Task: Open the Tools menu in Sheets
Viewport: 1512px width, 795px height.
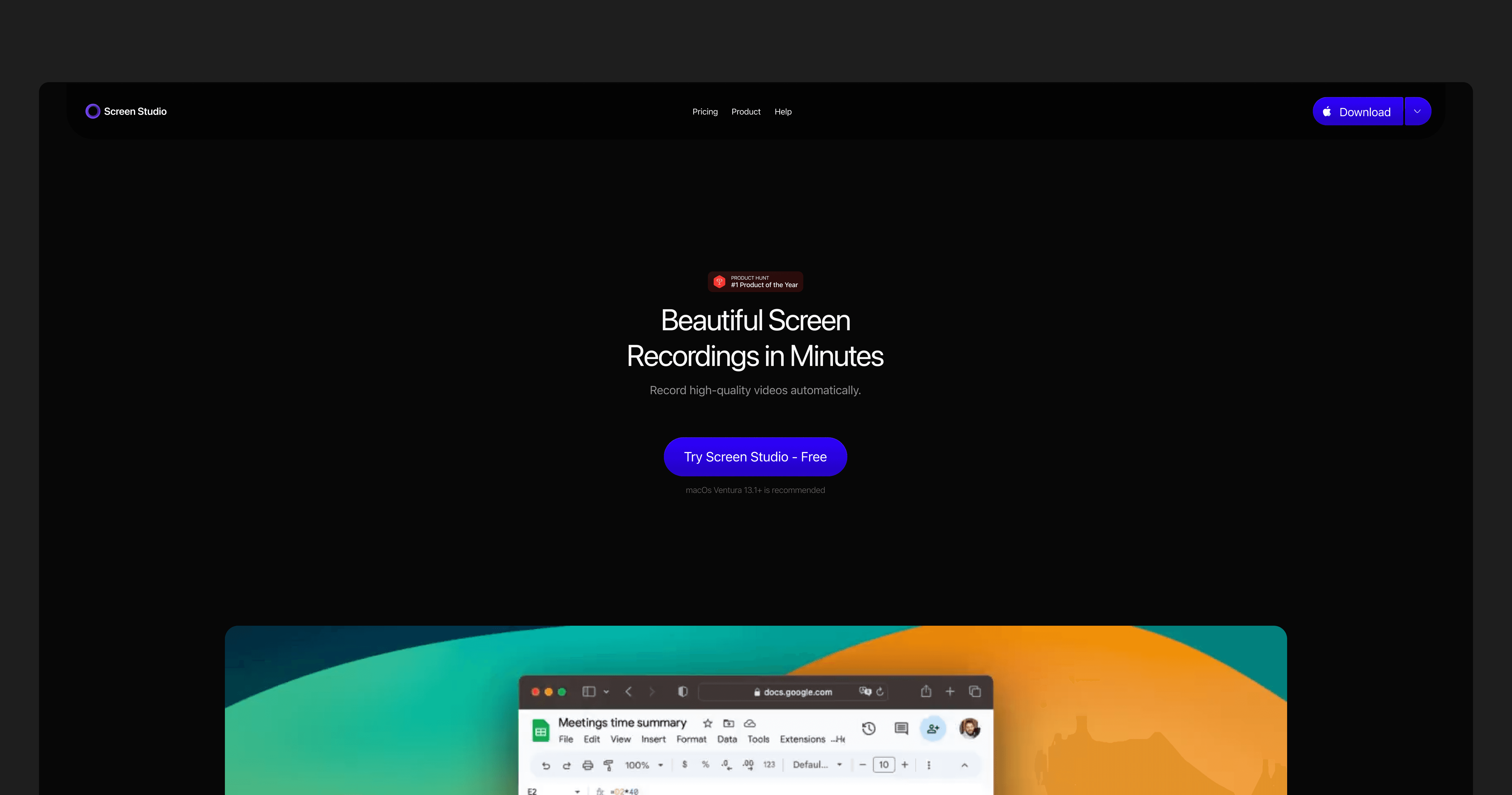Action: click(x=758, y=739)
